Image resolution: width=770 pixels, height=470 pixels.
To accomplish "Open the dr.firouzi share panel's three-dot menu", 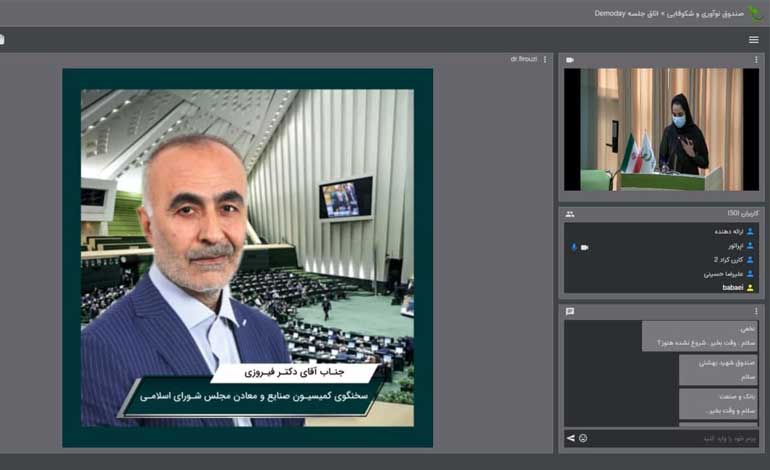I will [x=545, y=60].
